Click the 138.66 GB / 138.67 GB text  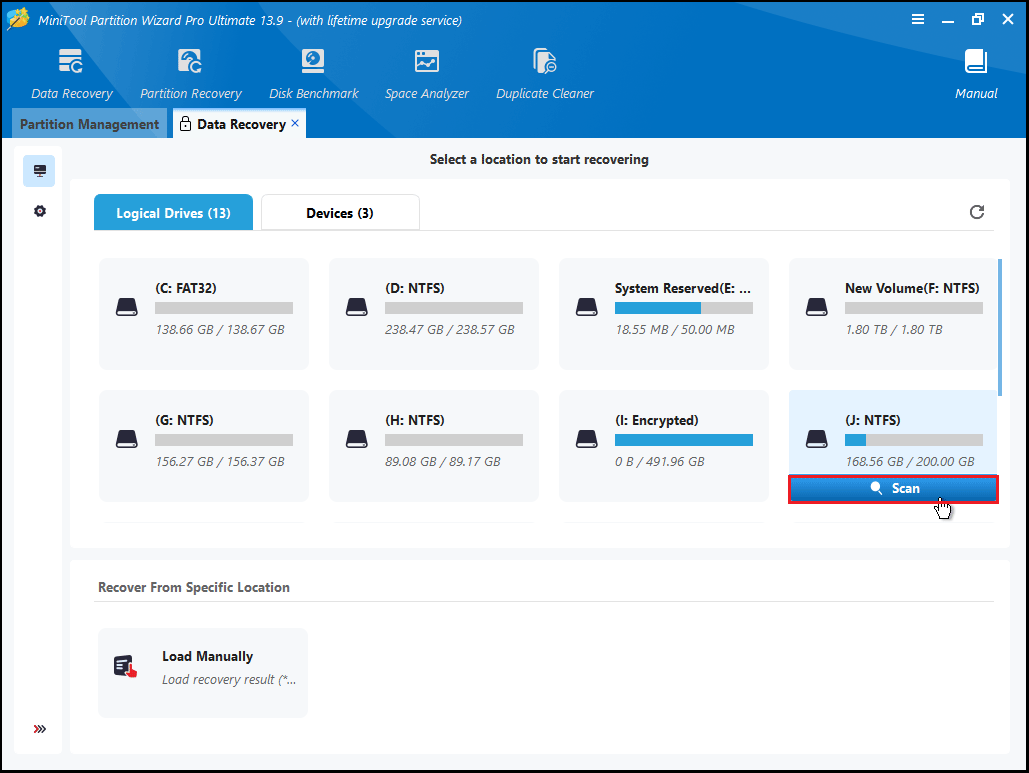click(220, 329)
